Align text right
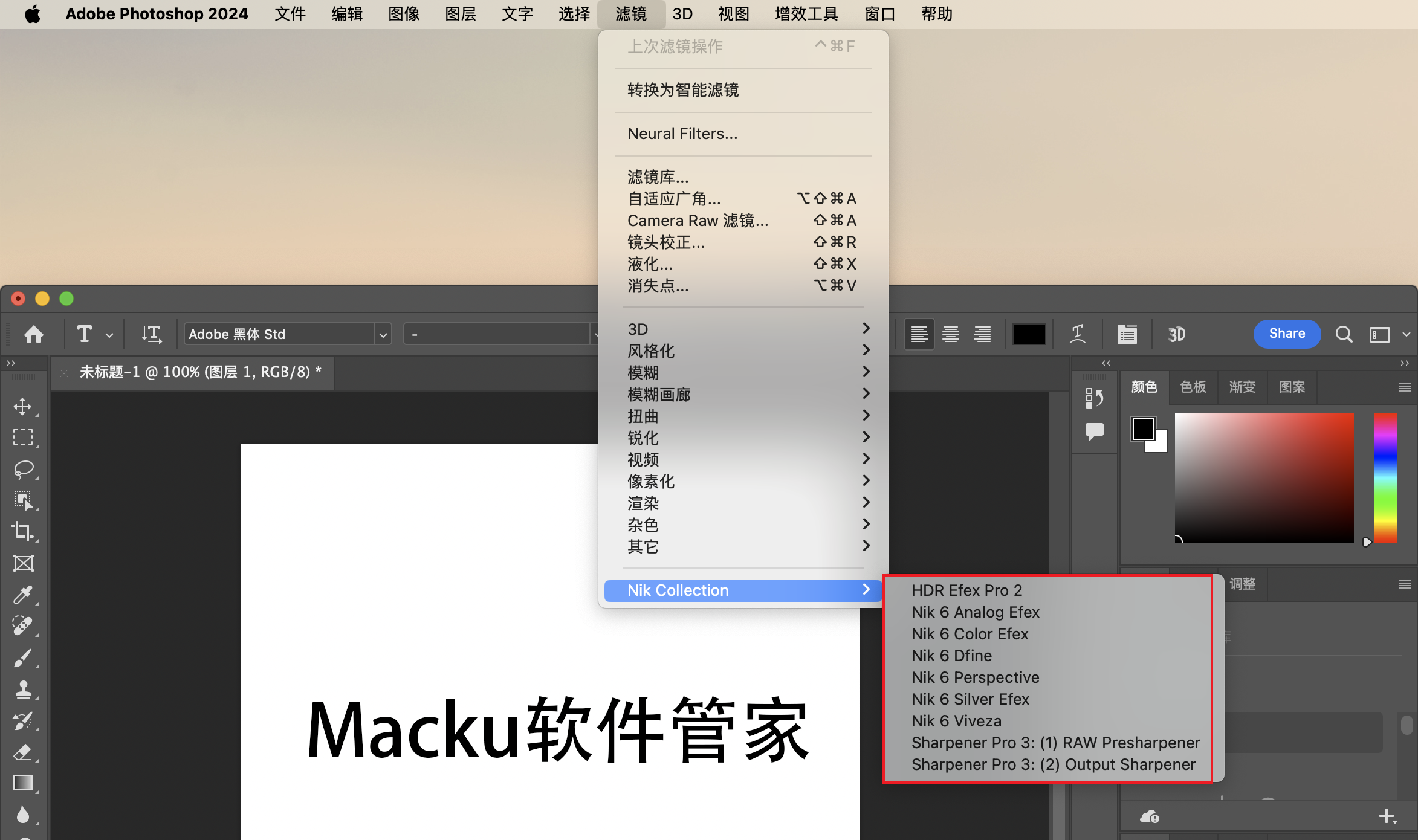Screen dimensions: 1418x840 pyautogui.click(x=982, y=334)
